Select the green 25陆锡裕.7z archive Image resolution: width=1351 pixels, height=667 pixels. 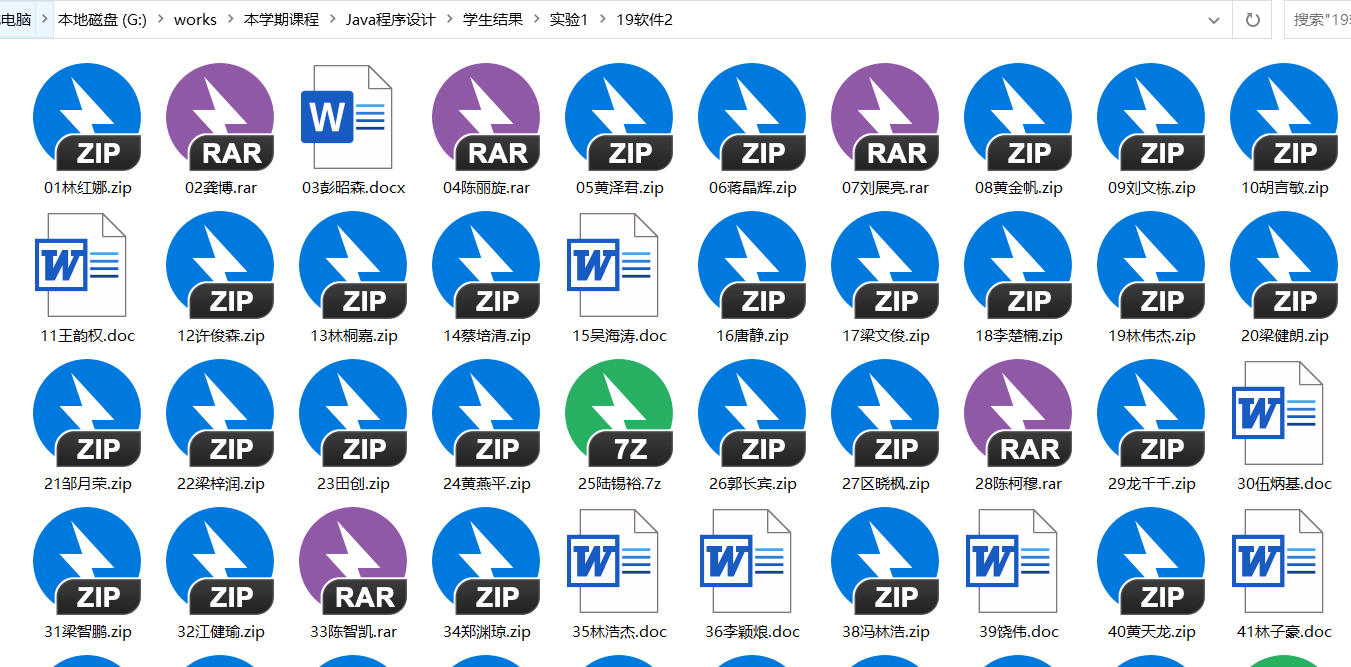(619, 414)
